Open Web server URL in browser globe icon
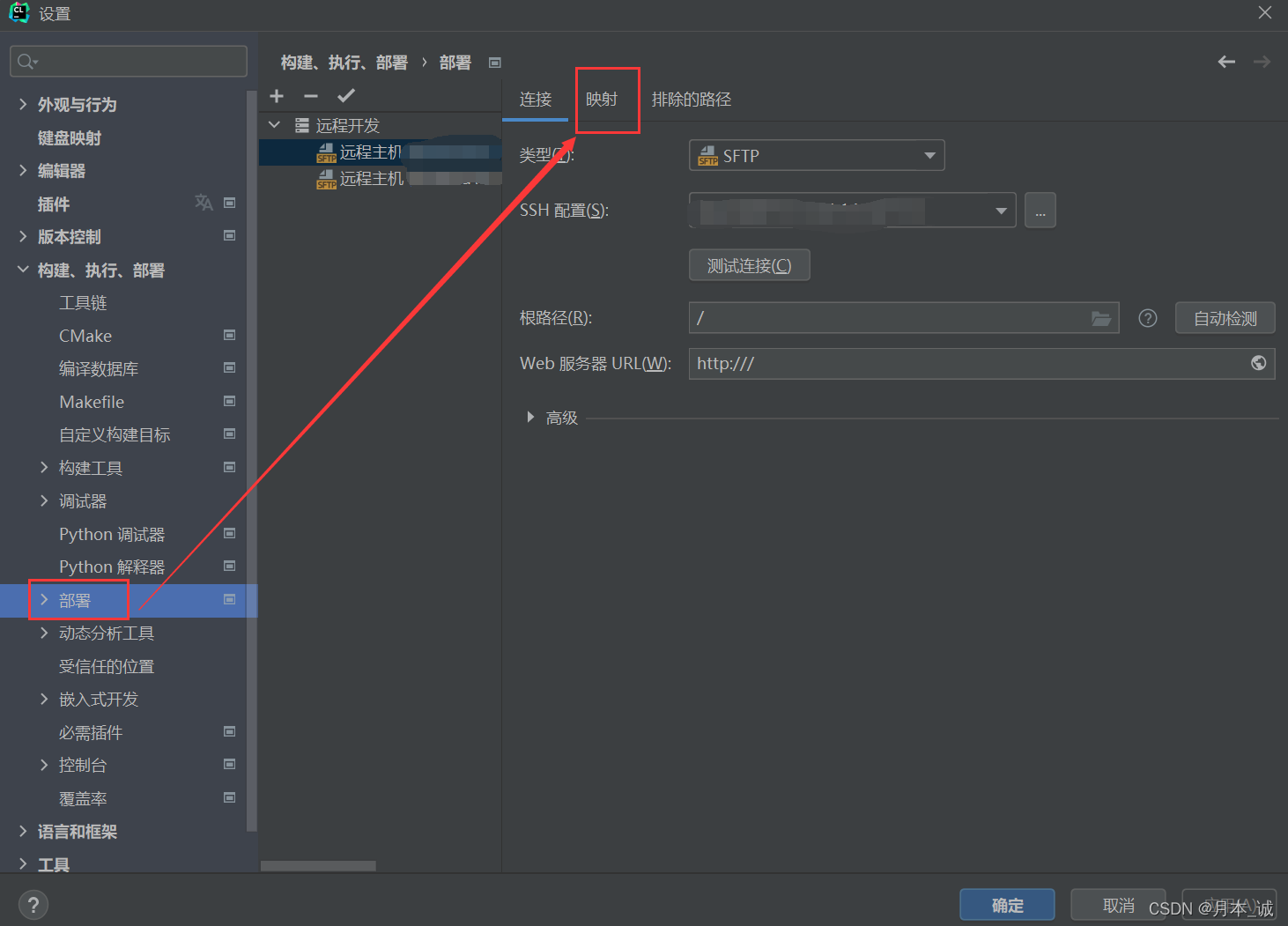The width and height of the screenshot is (1288, 926). [1259, 363]
